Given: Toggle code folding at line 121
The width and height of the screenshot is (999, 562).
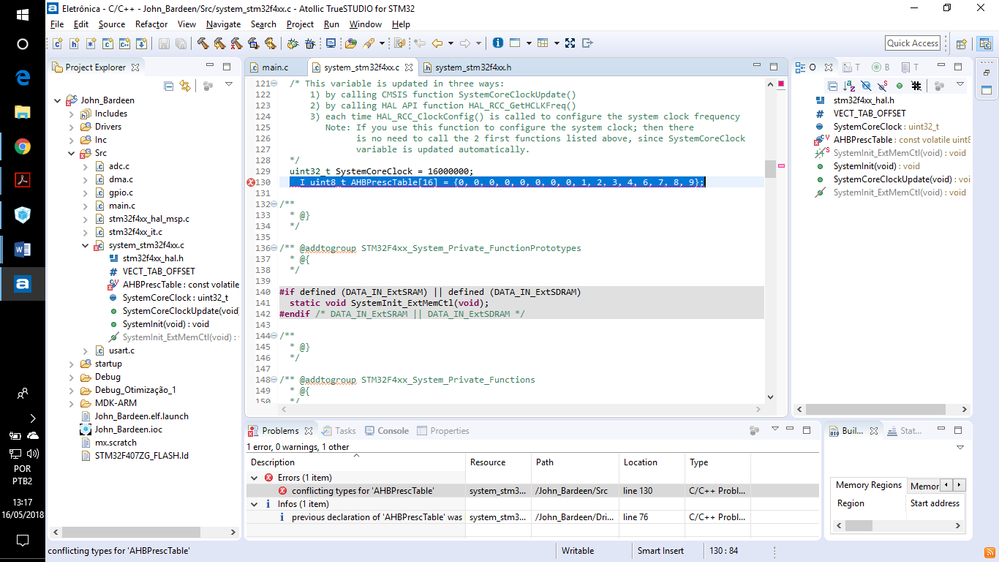Looking at the screenshot, I should click(274, 83).
